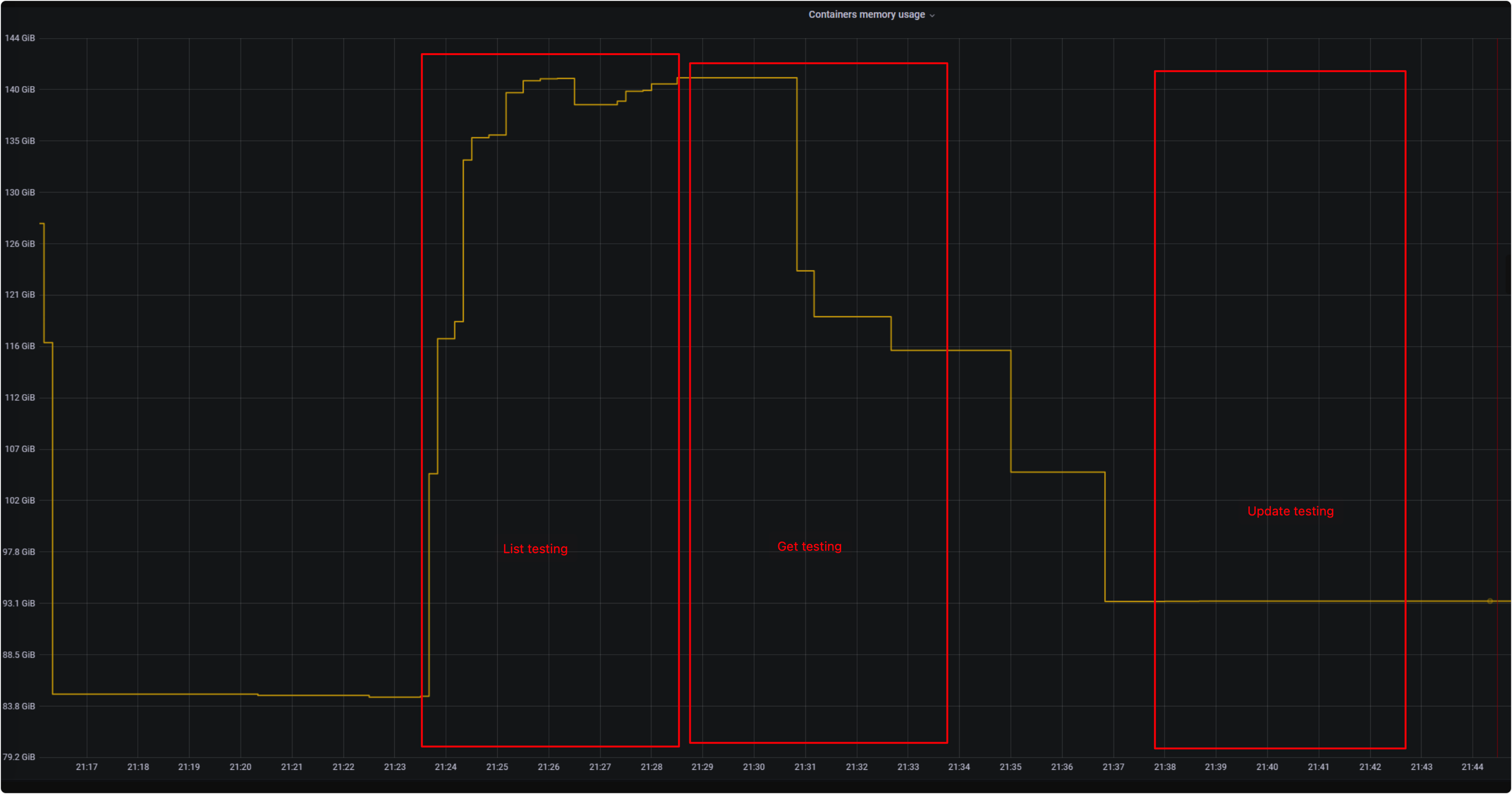1512x794 pixels.
Task: Click the 21:20 time axis label
Action: point(240,767)
